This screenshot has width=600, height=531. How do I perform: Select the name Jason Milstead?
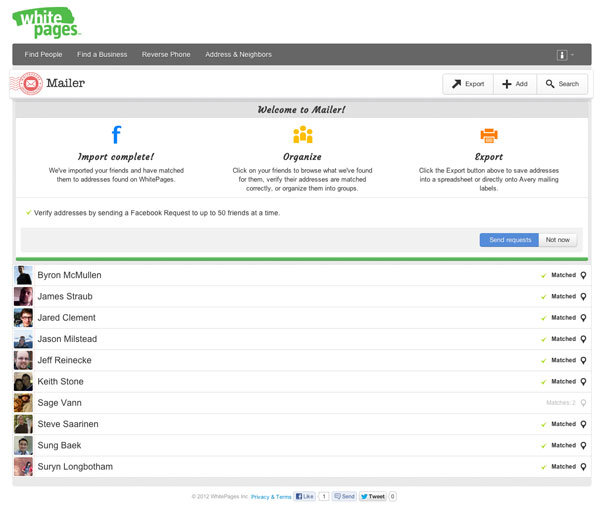pyautogui.click(x=67, y=339)
